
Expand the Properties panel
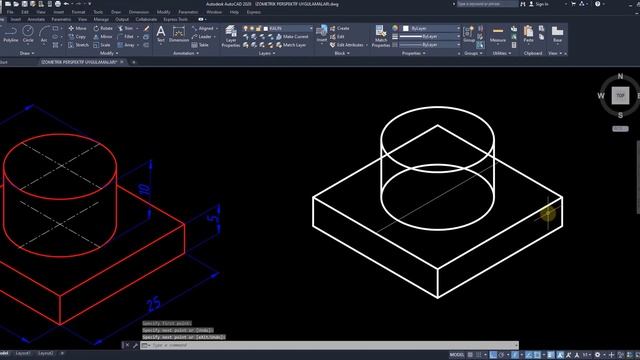pyautogui.click(x=413, y=53)
